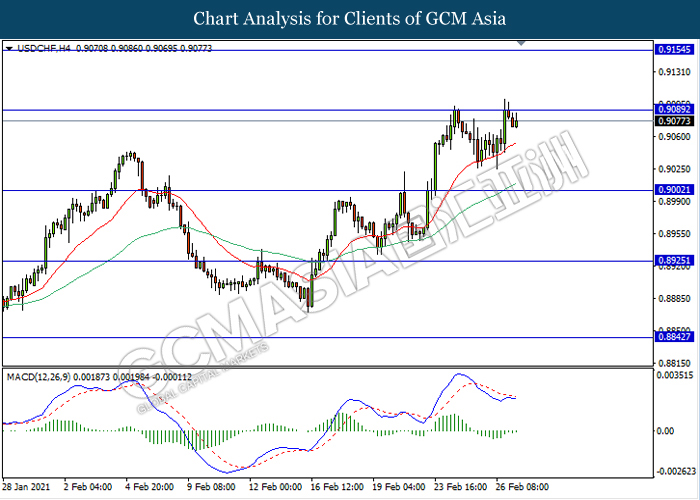Click the 26 Feb 08:00 time label
This screenshot has height=500, width=700.
click(x=520, y=486)
